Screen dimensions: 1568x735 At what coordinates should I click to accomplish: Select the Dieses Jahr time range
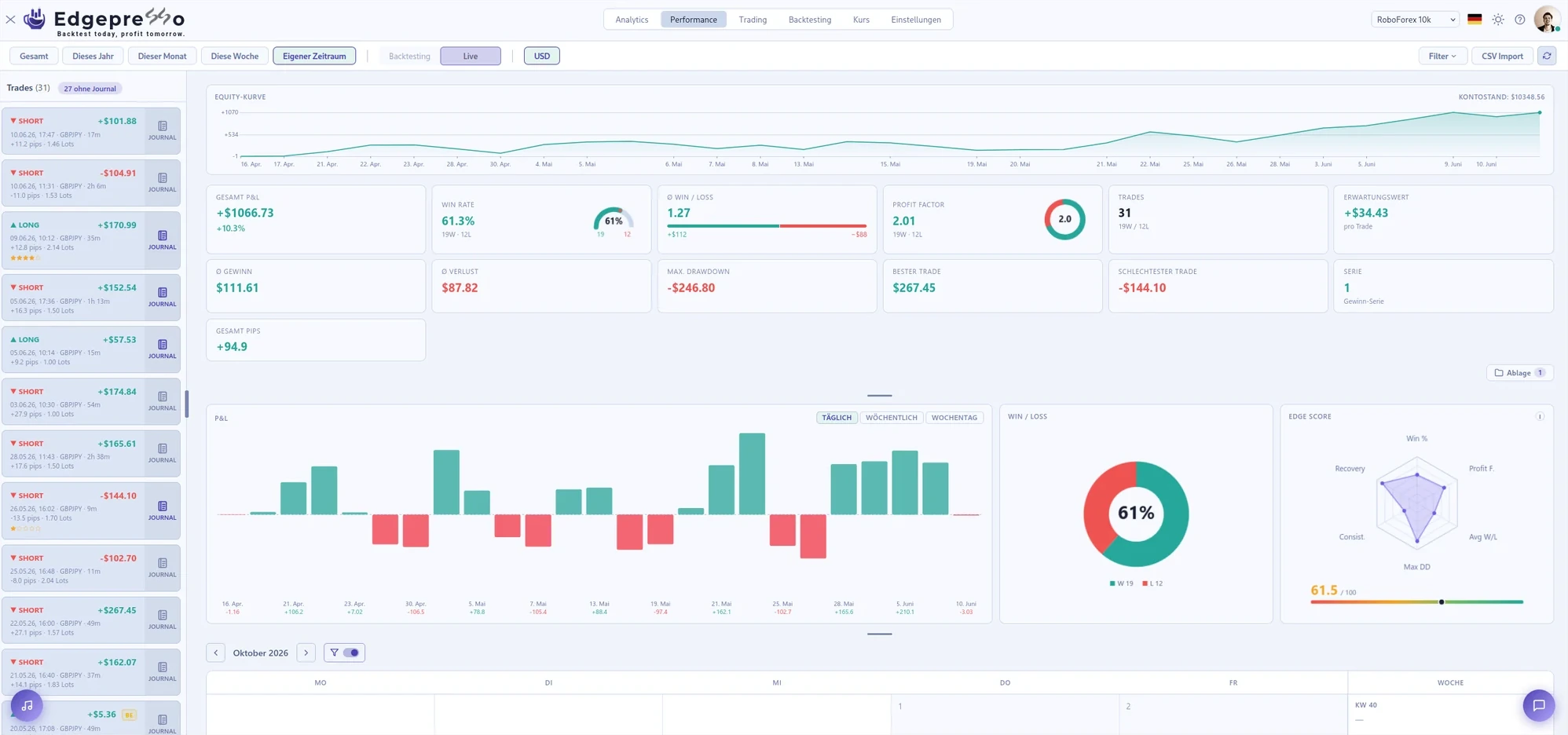point(93,56)
